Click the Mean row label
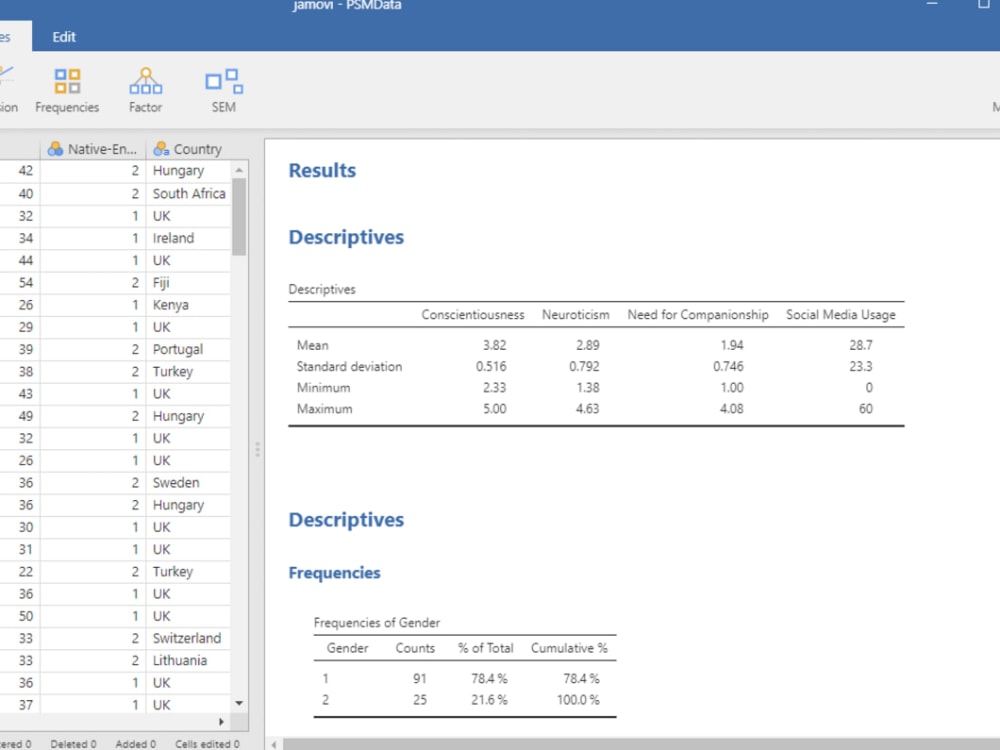This screenshot has height=750, width=1000. click(312, 345)
